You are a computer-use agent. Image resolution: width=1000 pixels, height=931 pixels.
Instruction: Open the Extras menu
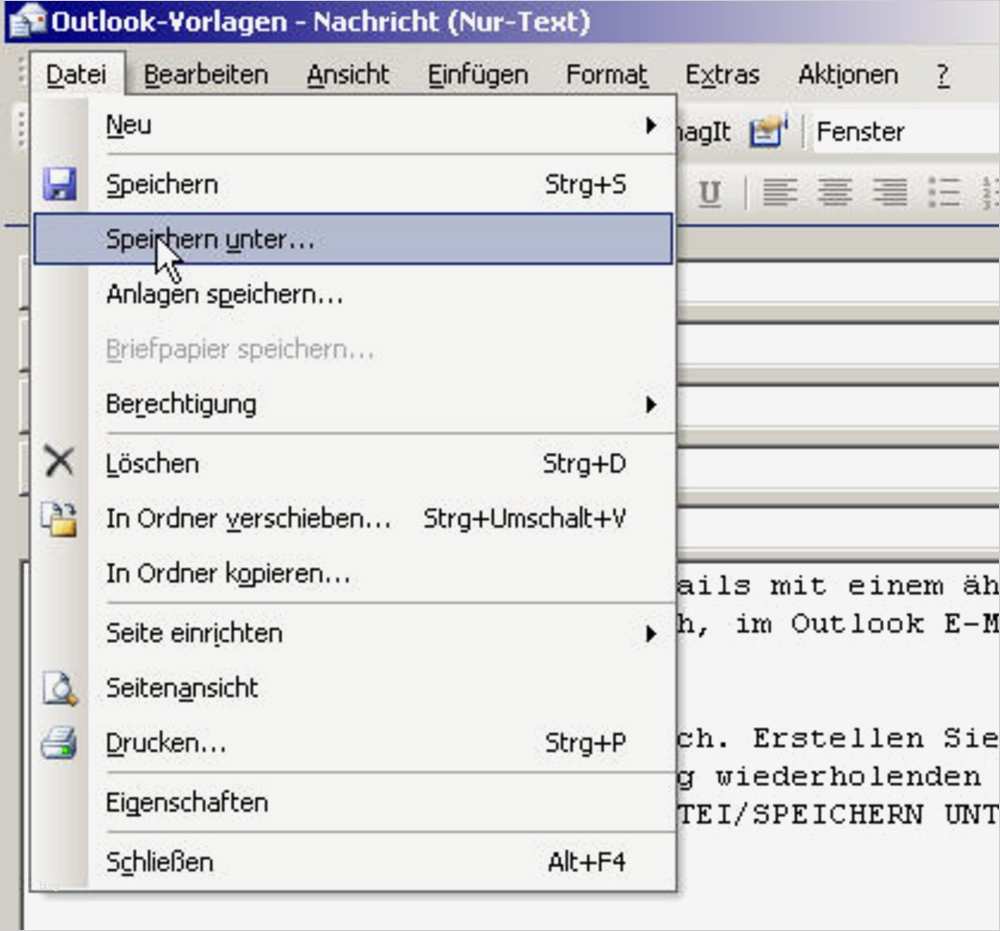722,73
